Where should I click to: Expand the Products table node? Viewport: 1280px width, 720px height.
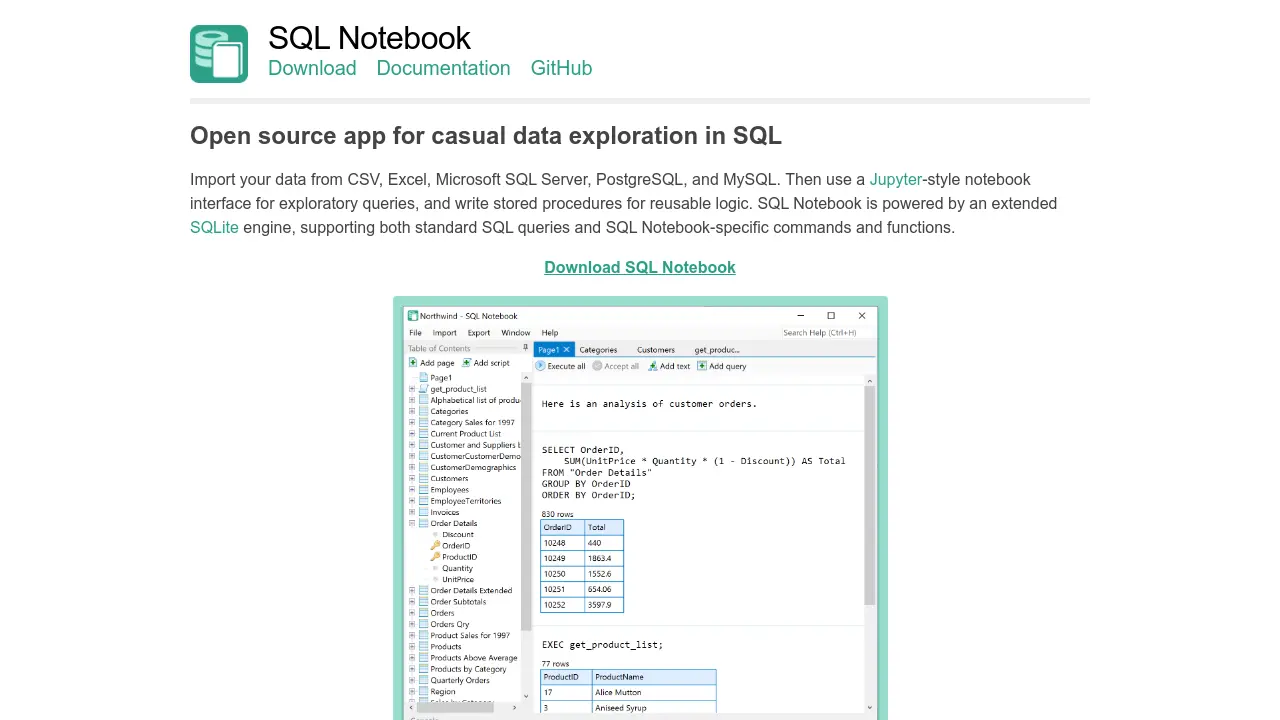click(x=412, y=646)
